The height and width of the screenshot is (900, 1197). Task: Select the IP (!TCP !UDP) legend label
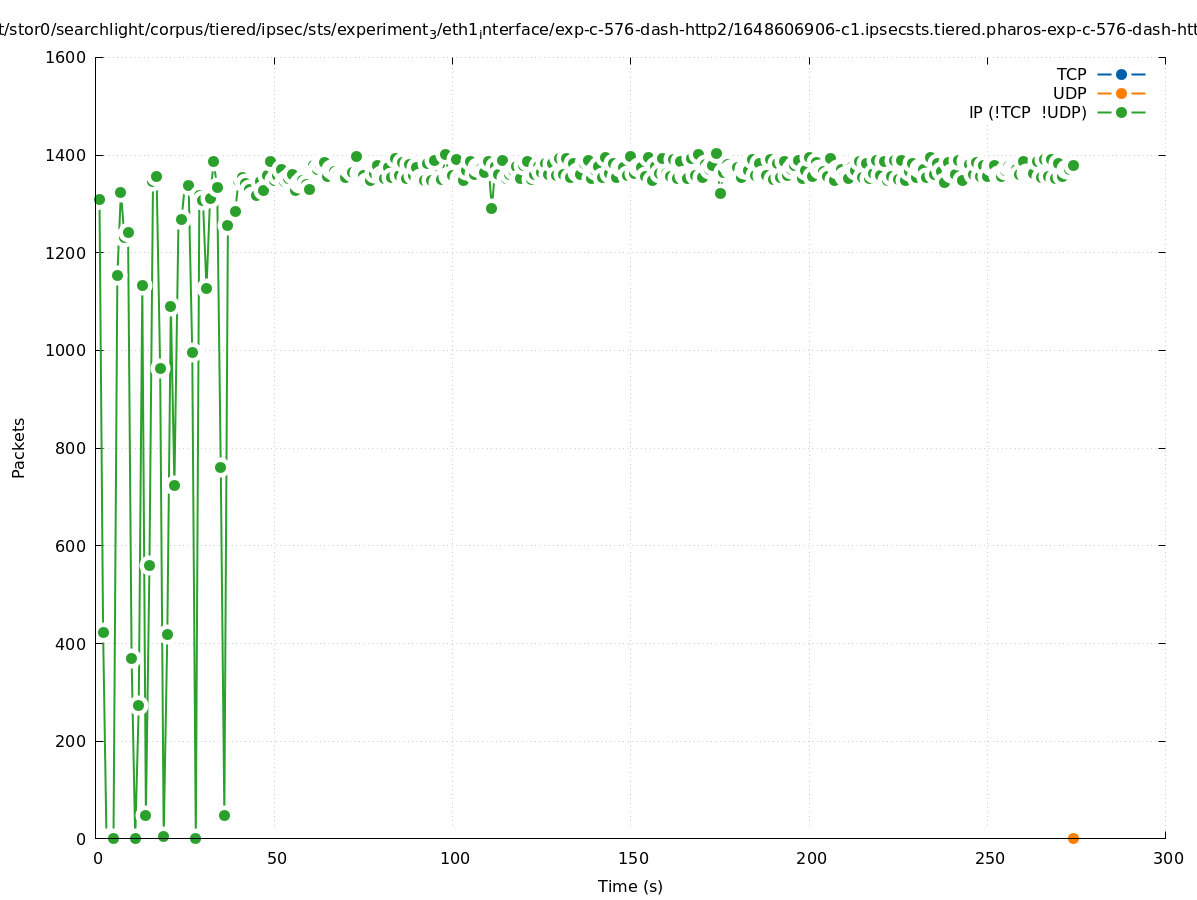tap(1027, 112)
